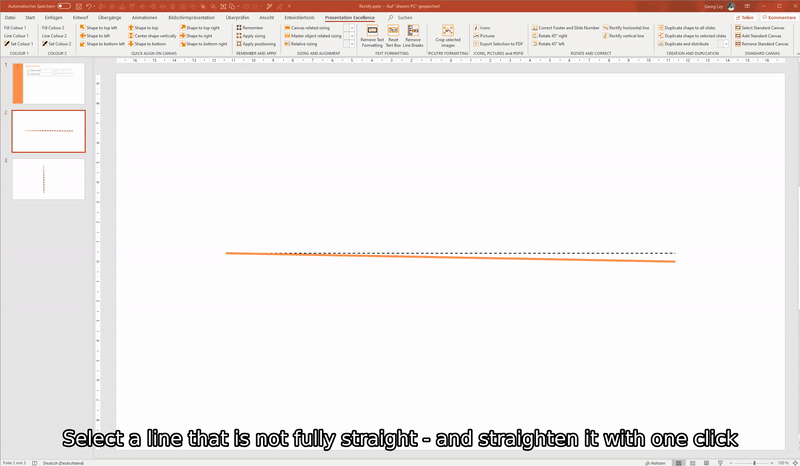Viewport: 800px width, 466px height.
Task: Click Relative sizing
Action: tap(301, 44)
